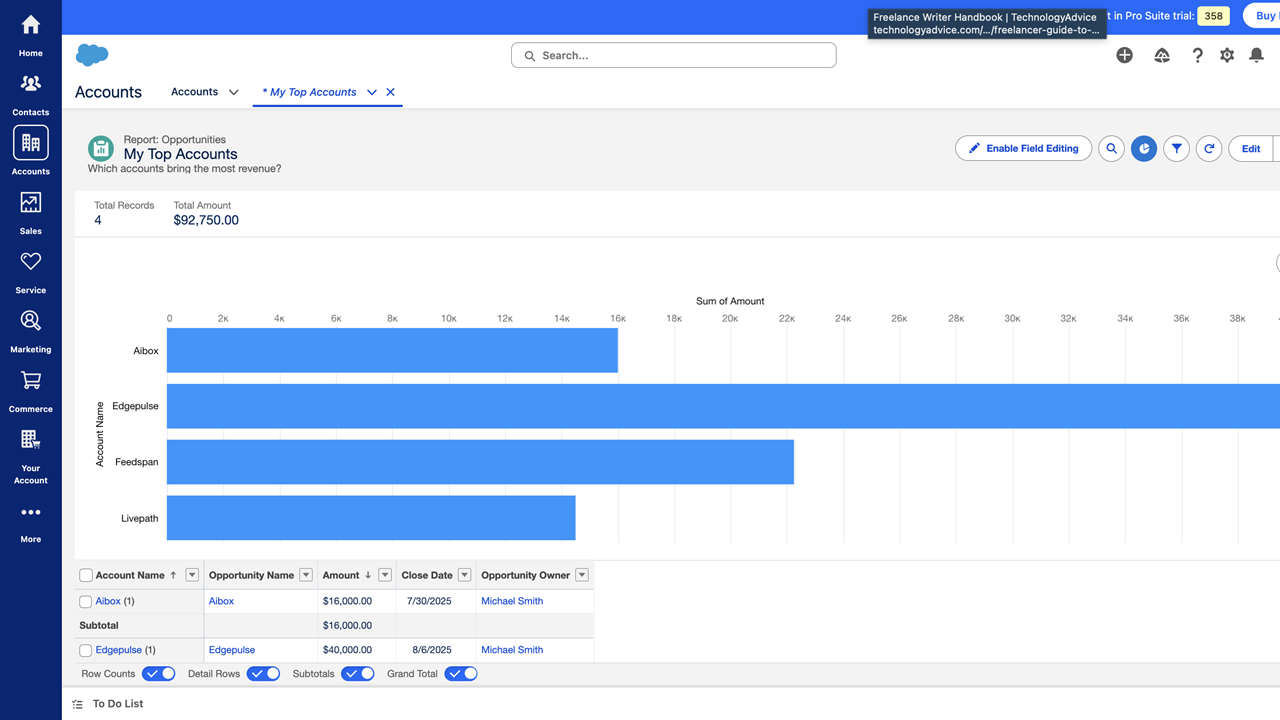Screen dimensions: 1280x720
Task: Toggle Grand Total switch
Action: (x=461, y=674)
